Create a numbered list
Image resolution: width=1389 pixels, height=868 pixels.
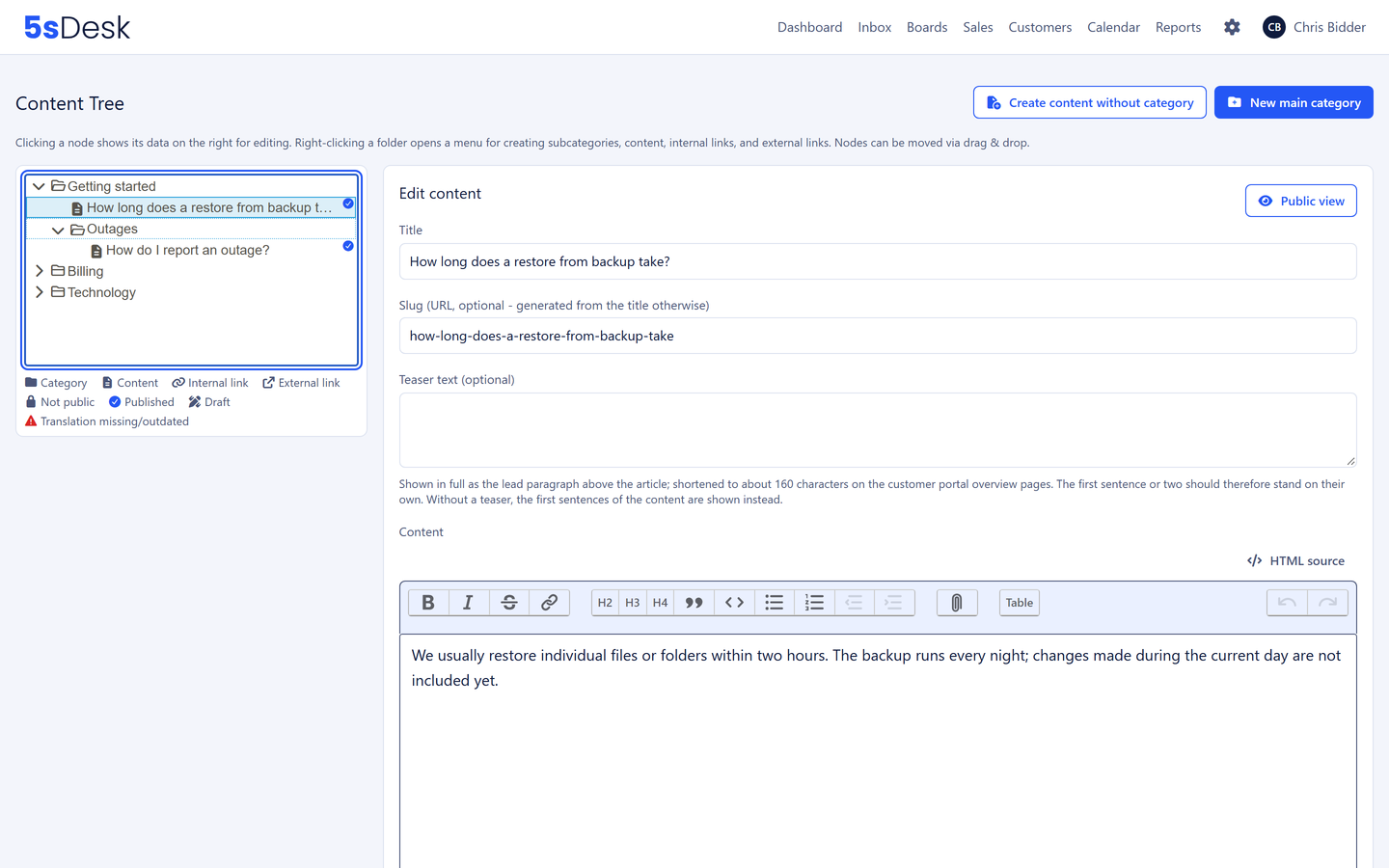click(x=814, y=603)
